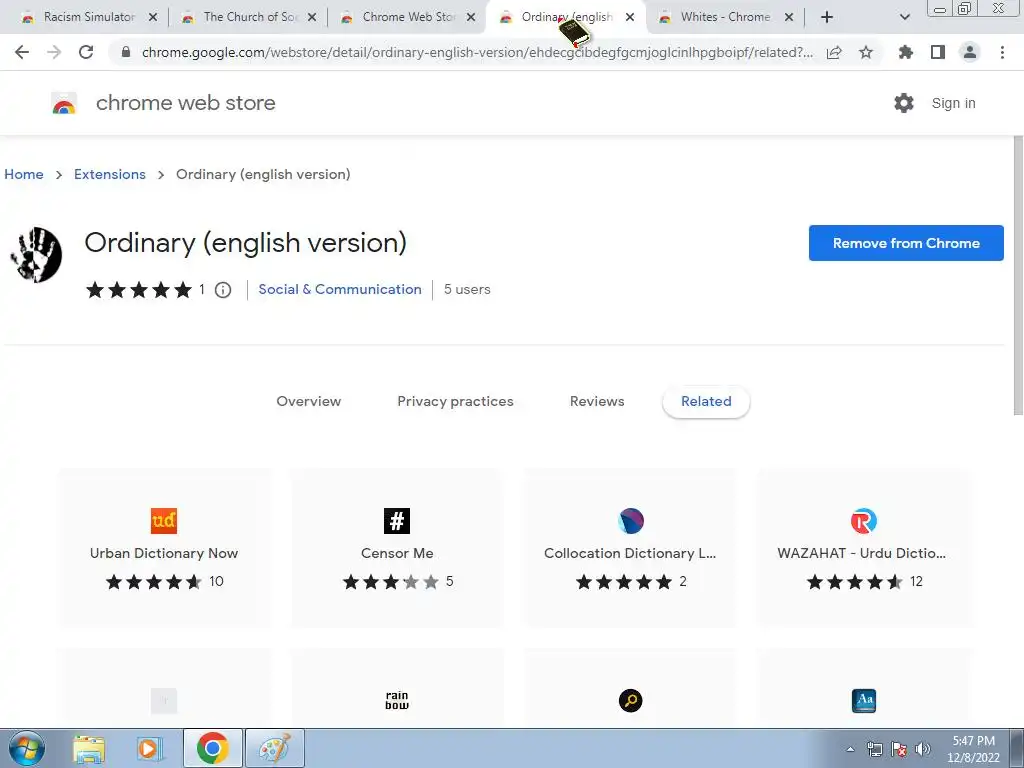
Task: Switch to the Whites - Chrome tab
Action: [x=725, y=17]
